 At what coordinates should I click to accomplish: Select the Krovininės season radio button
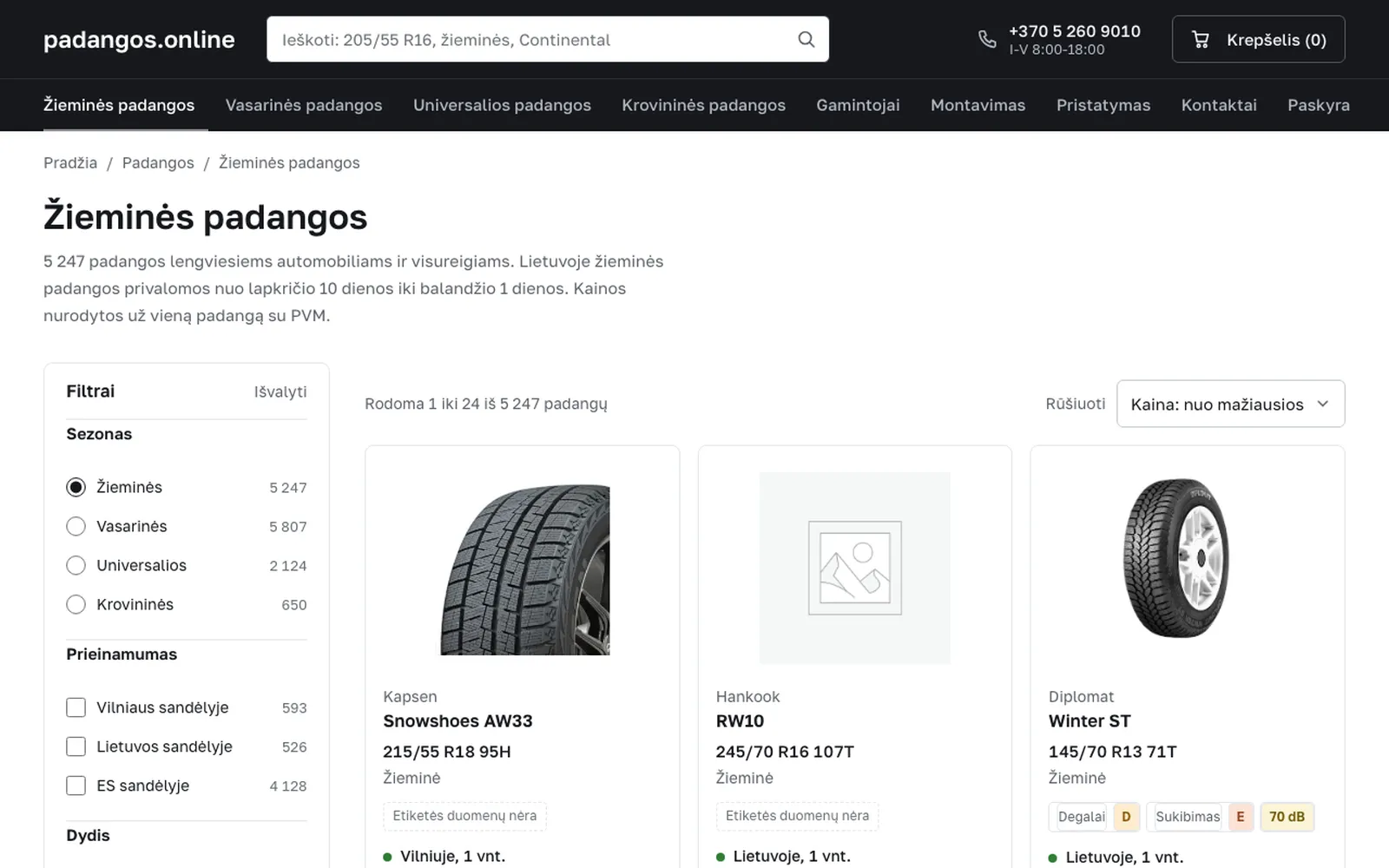point(76,604)
